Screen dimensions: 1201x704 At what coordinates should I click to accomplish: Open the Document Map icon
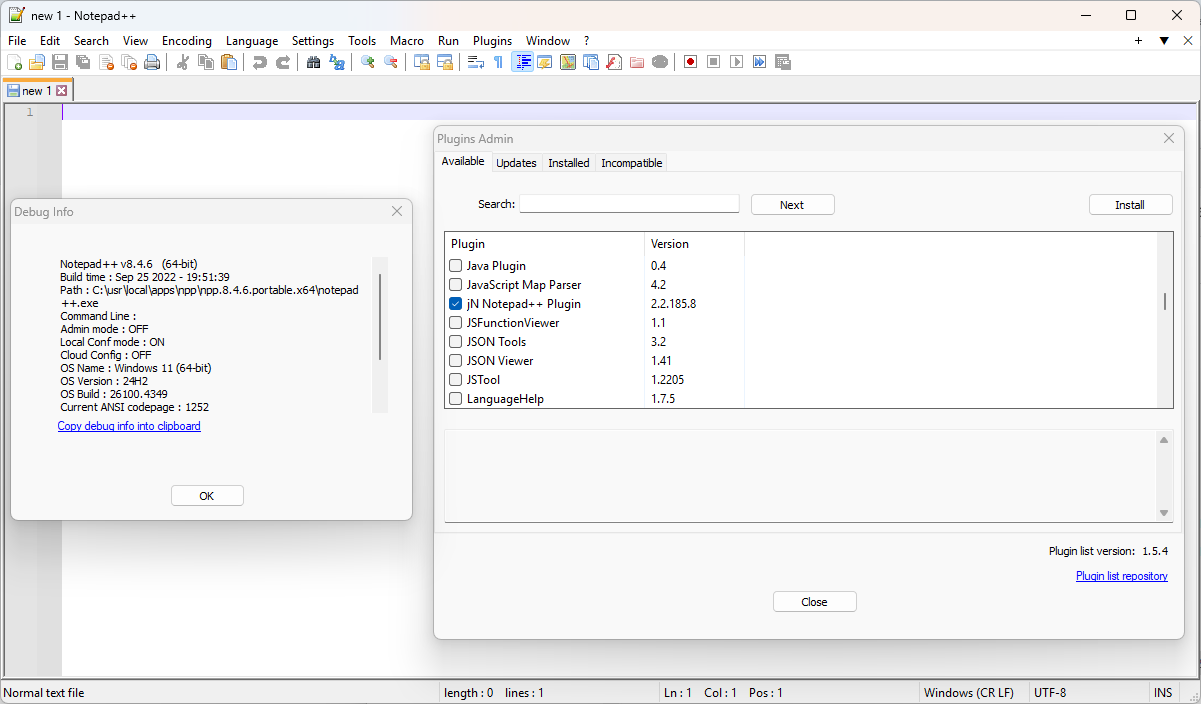tap(568, 62)
